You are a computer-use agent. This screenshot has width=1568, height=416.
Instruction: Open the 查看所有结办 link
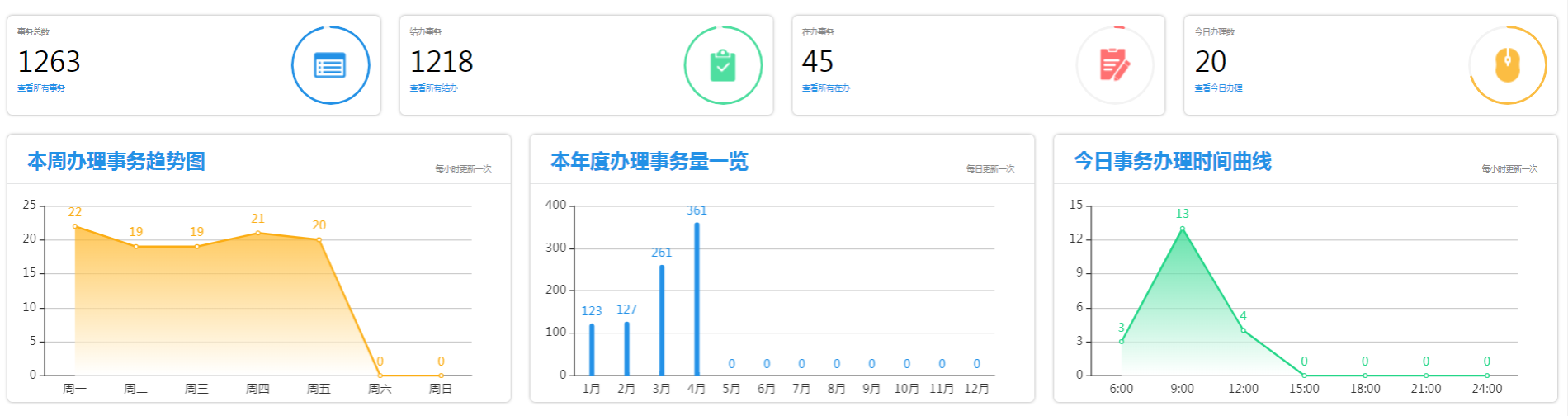click(x=433, y=88)
